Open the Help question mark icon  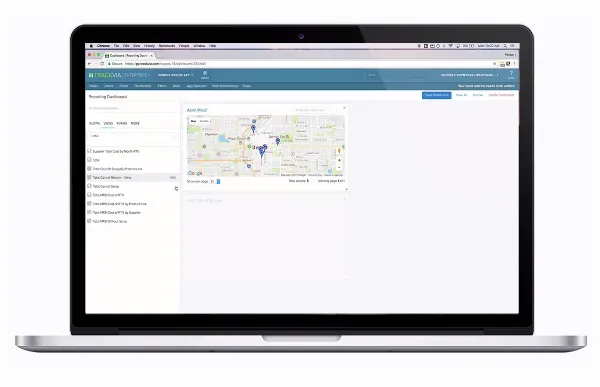(x=511, y=72)
